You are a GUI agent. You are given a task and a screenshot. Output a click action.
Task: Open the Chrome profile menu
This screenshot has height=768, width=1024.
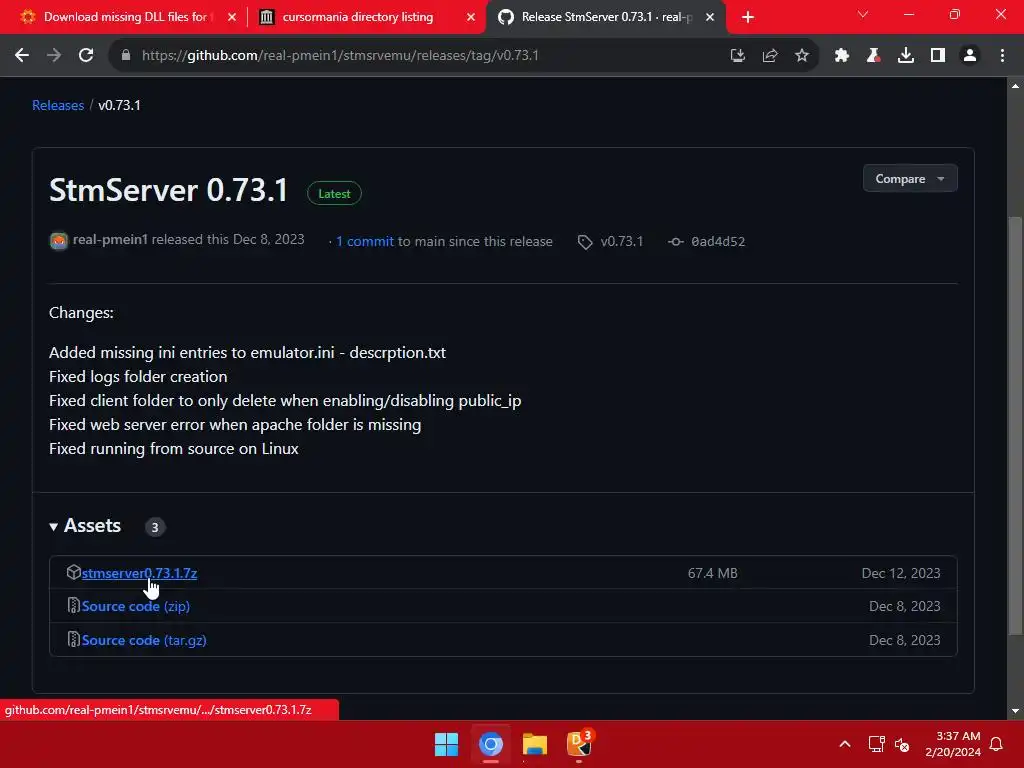(970, 56)
